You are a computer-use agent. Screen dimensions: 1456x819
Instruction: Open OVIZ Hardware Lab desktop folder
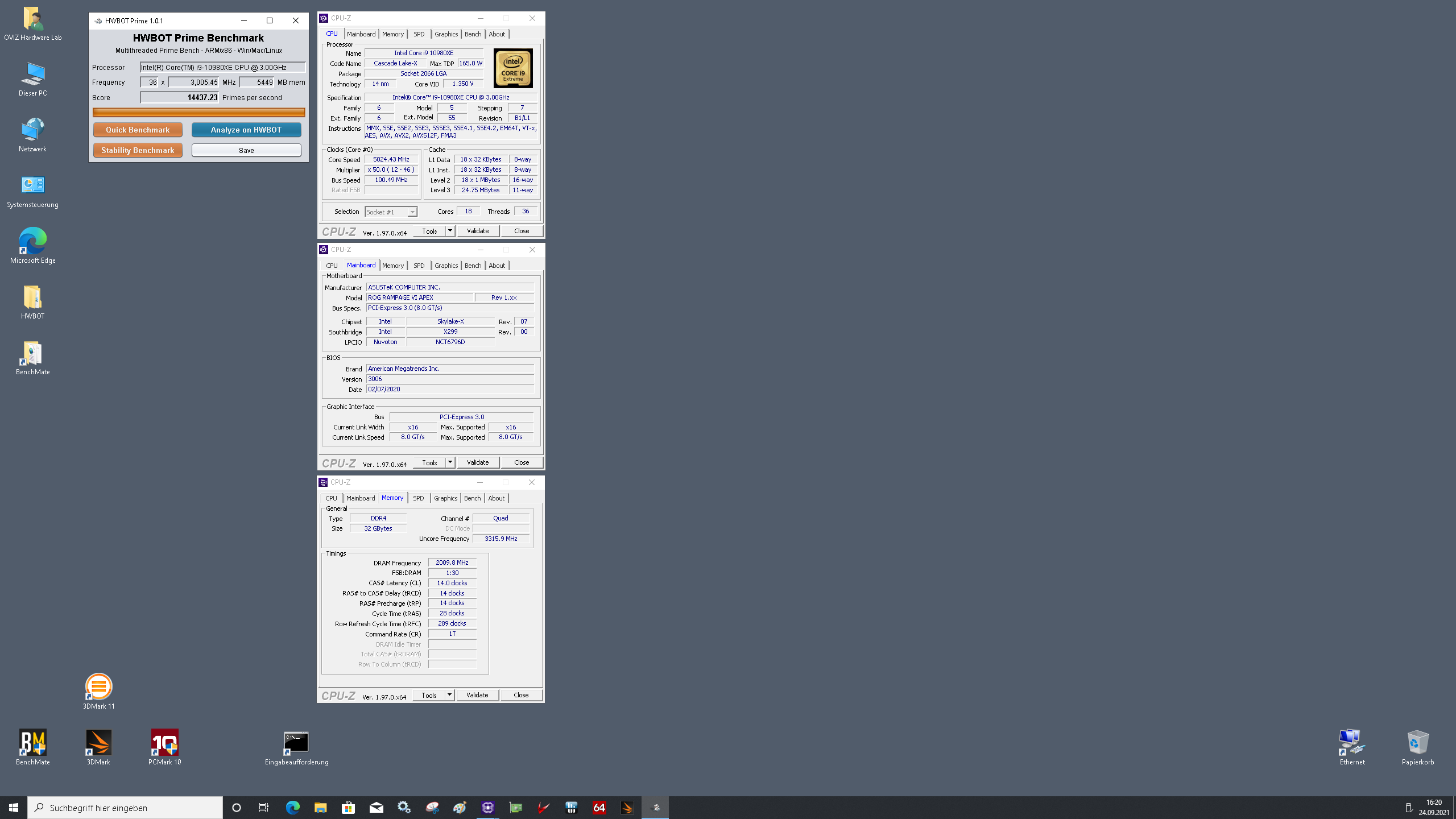point(32,24)
